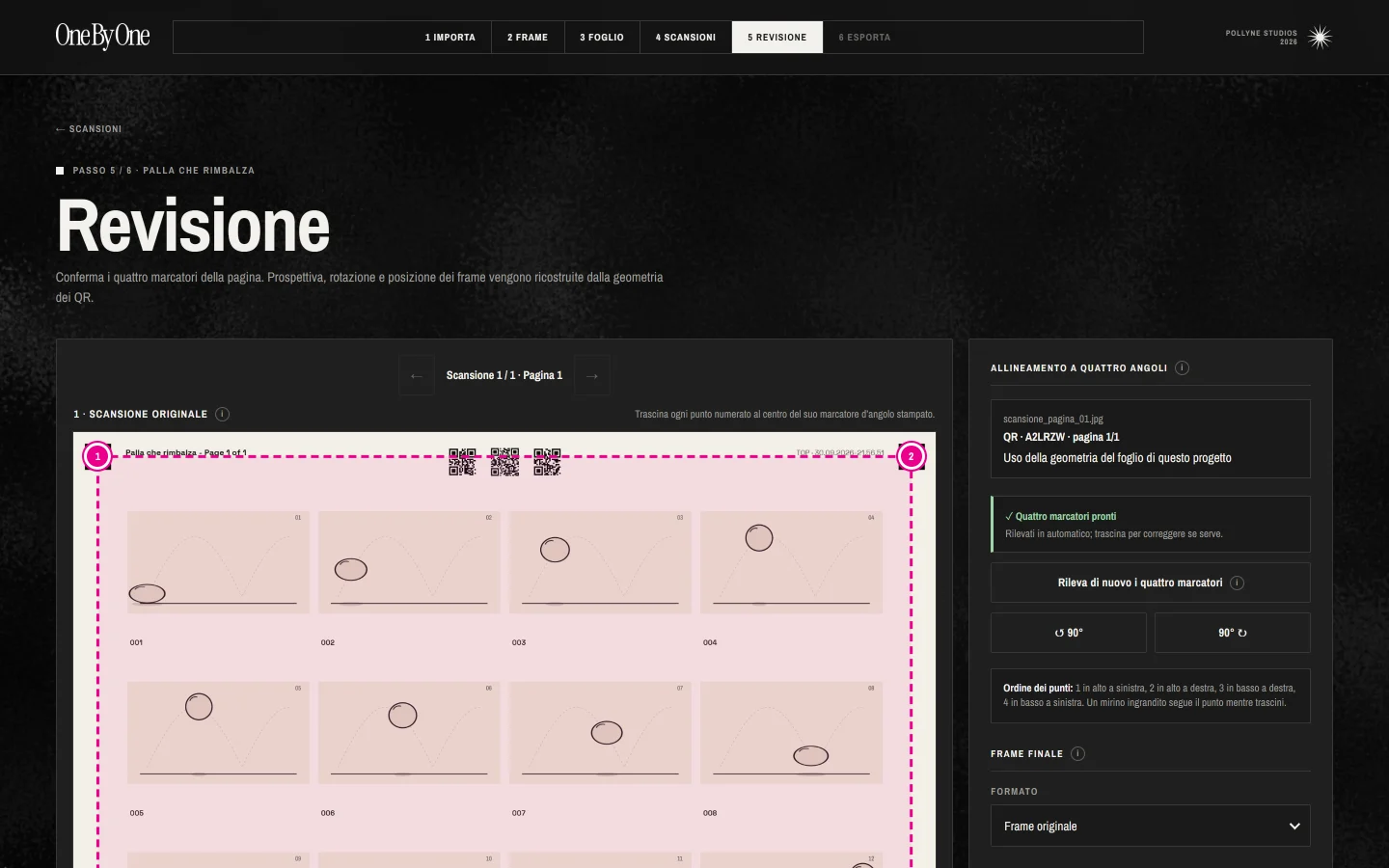Select corner marker point 2

tap(912, 456)
